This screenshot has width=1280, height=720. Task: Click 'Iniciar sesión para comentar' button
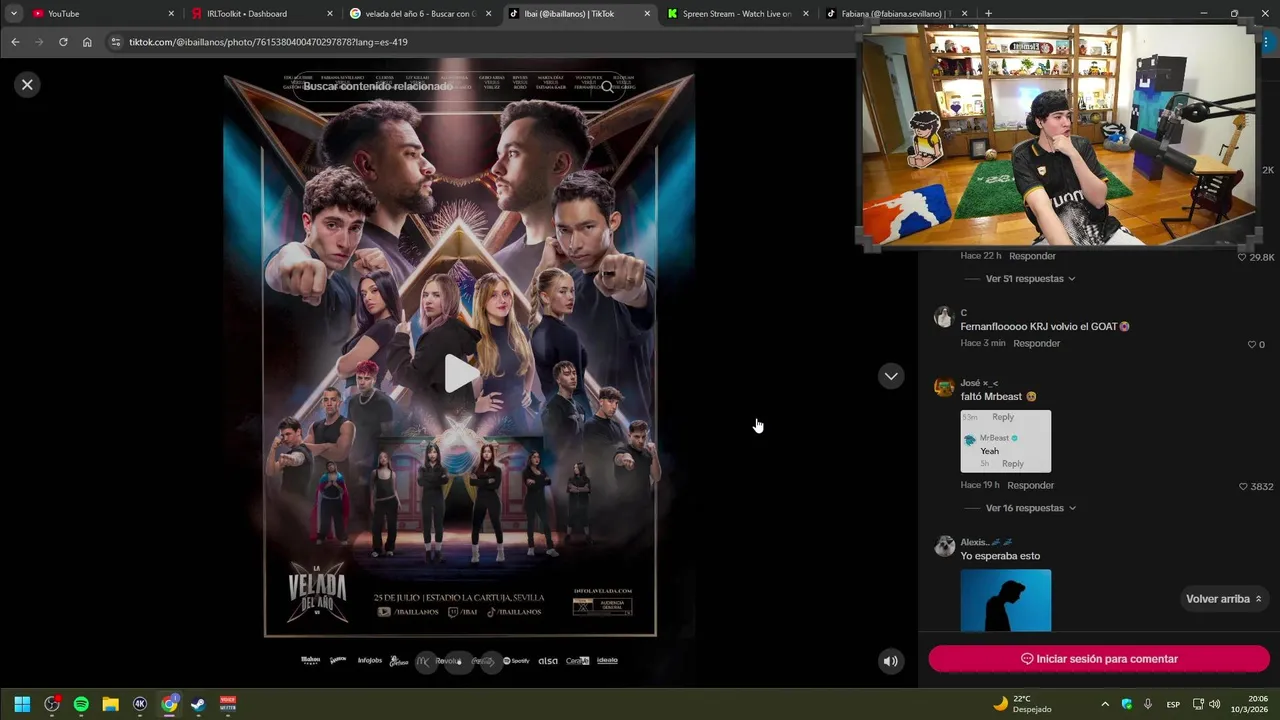click(1099, 659)
